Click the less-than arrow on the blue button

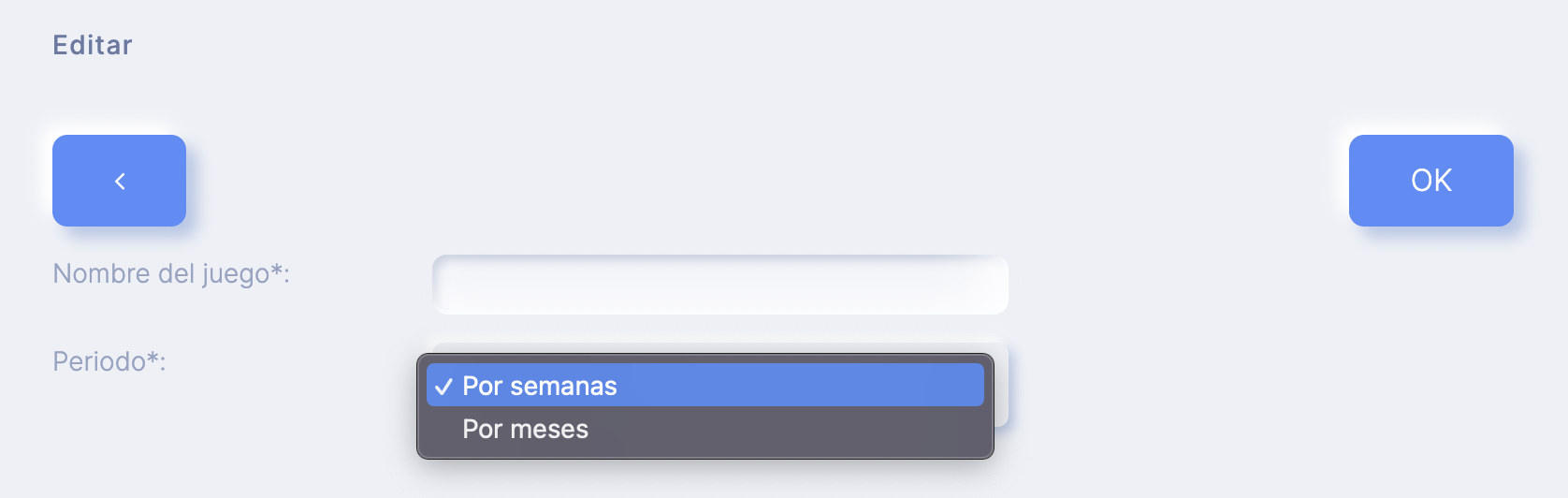(120, 181)
